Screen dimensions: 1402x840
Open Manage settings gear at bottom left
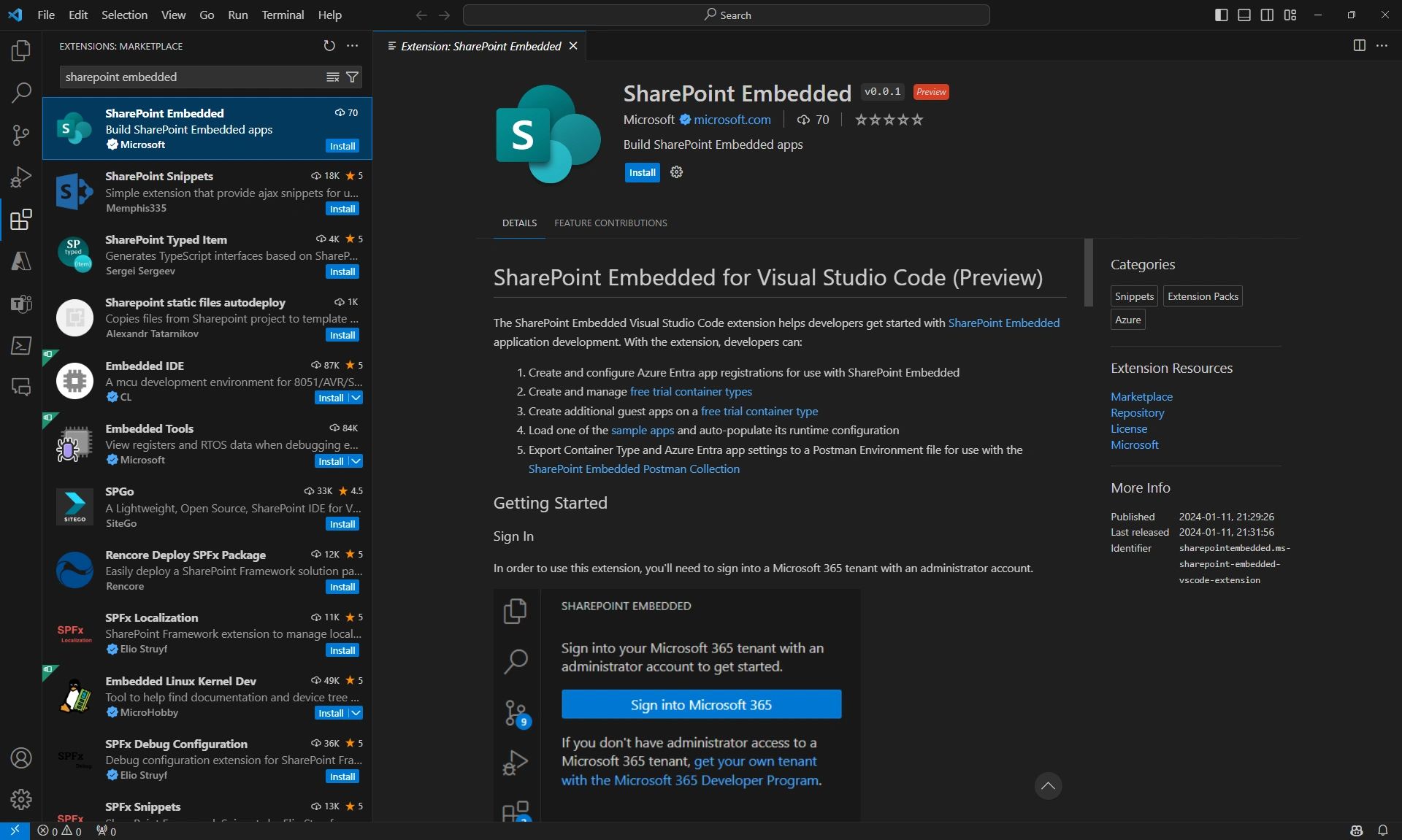[21, 800]
